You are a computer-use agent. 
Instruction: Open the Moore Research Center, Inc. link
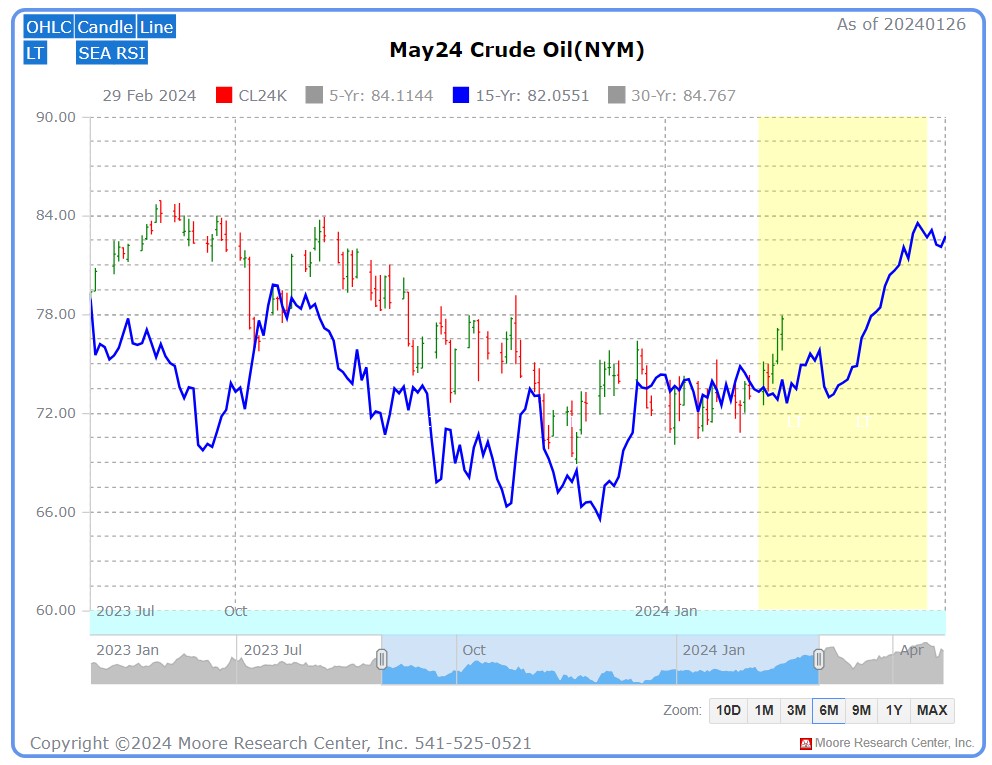pos(895,743)
